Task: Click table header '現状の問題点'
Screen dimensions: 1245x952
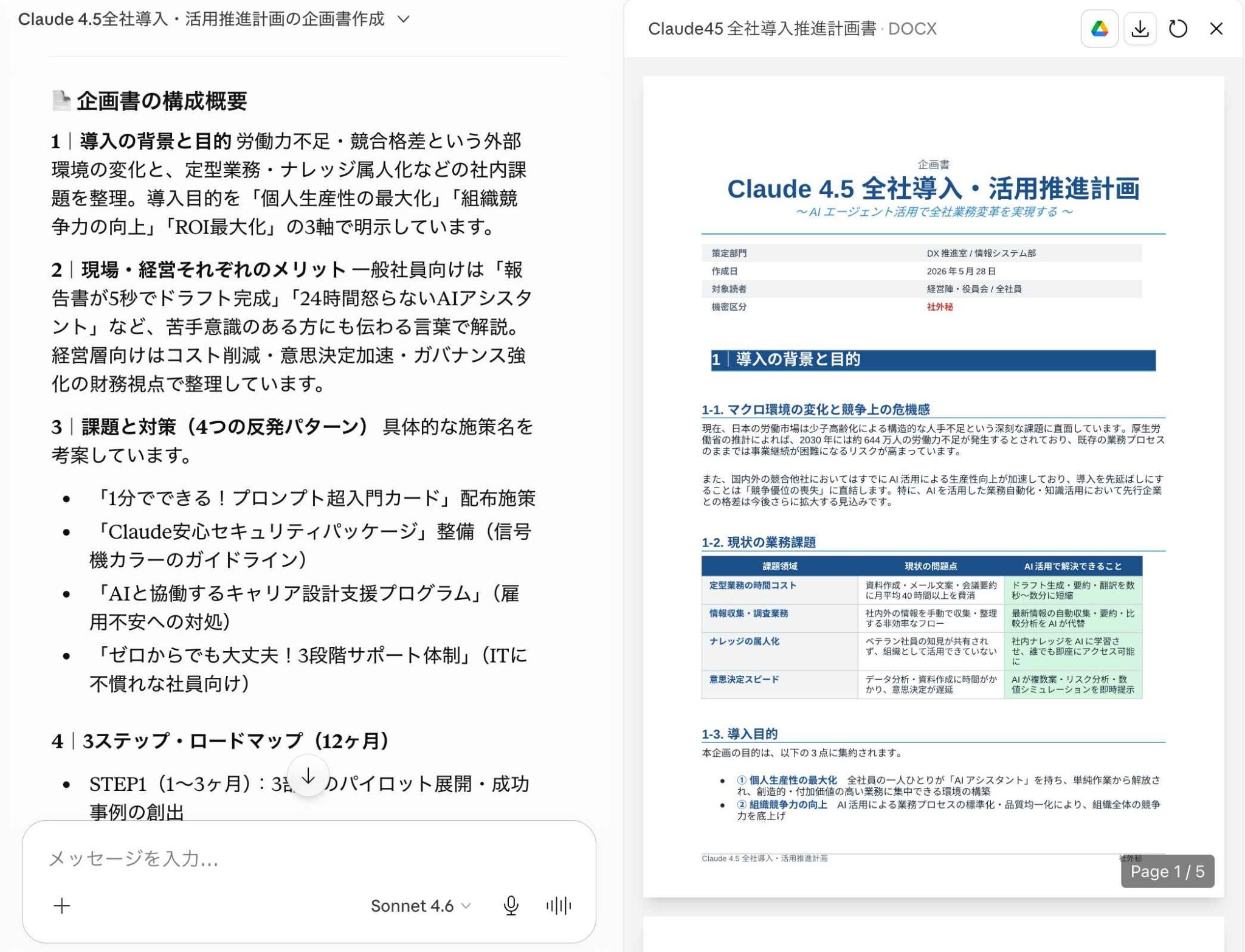Action: [930, 565]
